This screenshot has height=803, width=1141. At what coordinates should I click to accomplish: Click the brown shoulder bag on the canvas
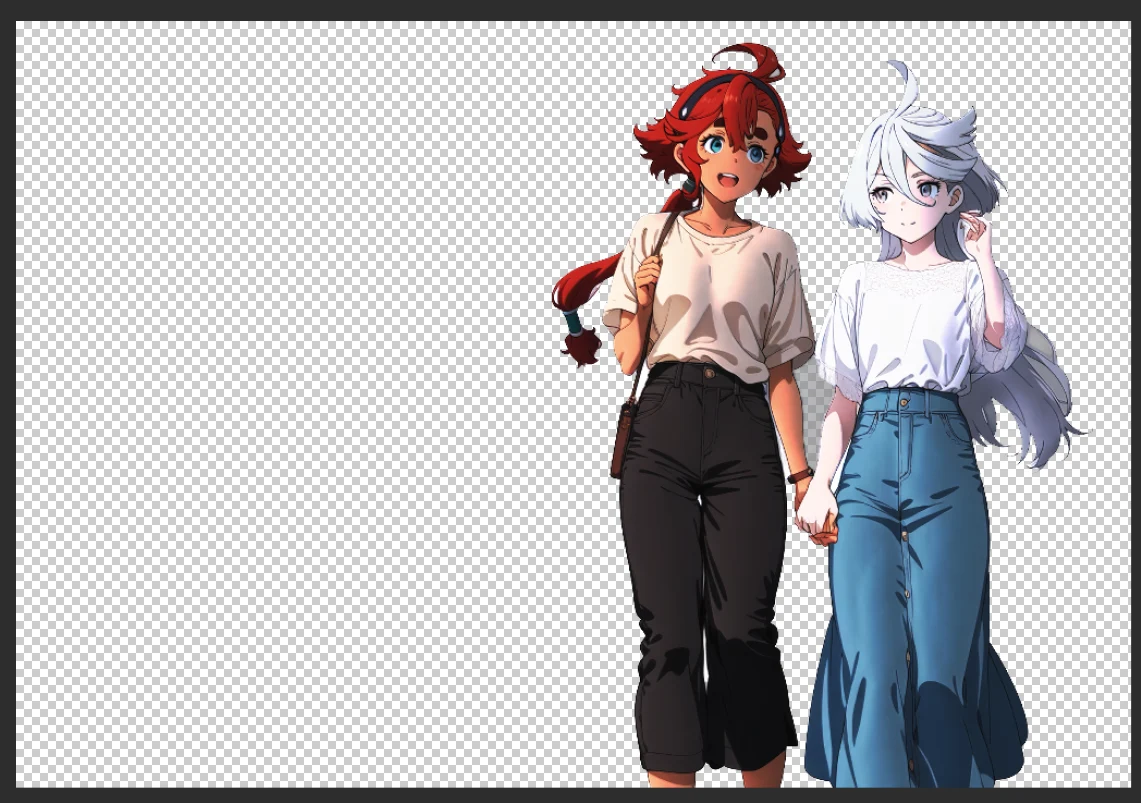point(622,440)
